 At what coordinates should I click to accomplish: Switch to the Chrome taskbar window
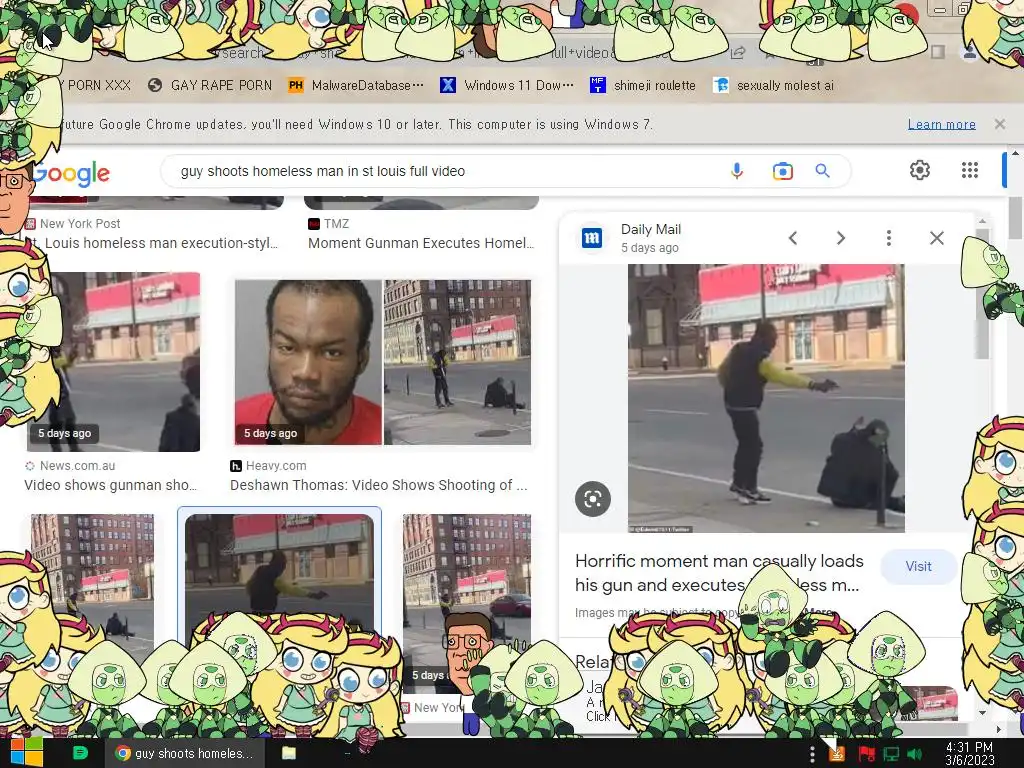point(184,753)
